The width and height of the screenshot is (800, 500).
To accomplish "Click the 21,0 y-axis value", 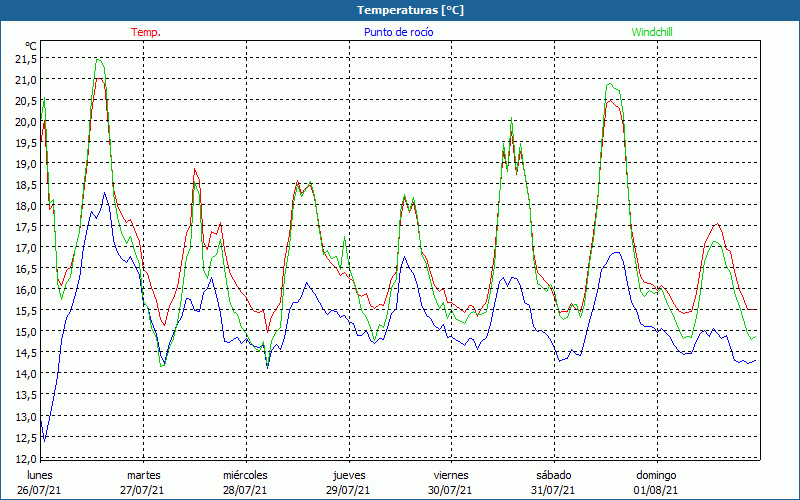I will 26,80.
